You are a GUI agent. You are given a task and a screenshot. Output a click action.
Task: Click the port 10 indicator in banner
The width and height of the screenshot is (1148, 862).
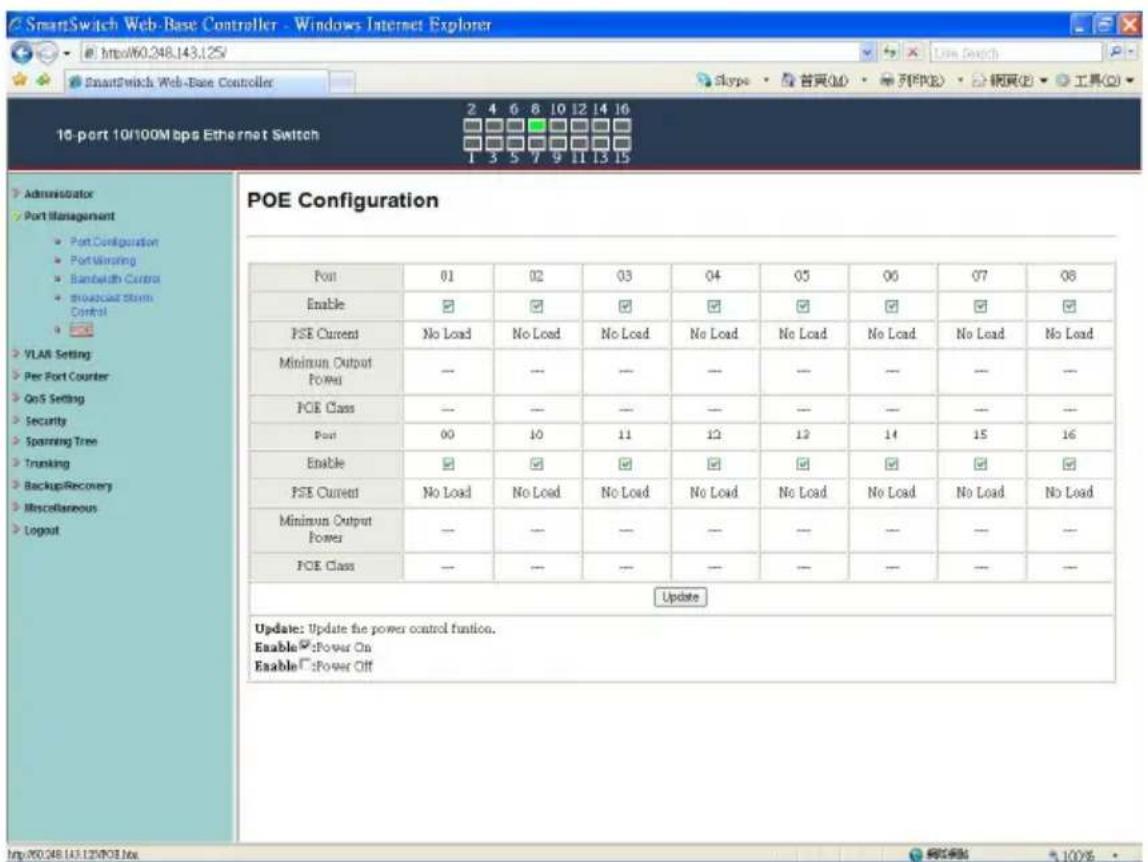pyautogui.click(x=558, y=125)
